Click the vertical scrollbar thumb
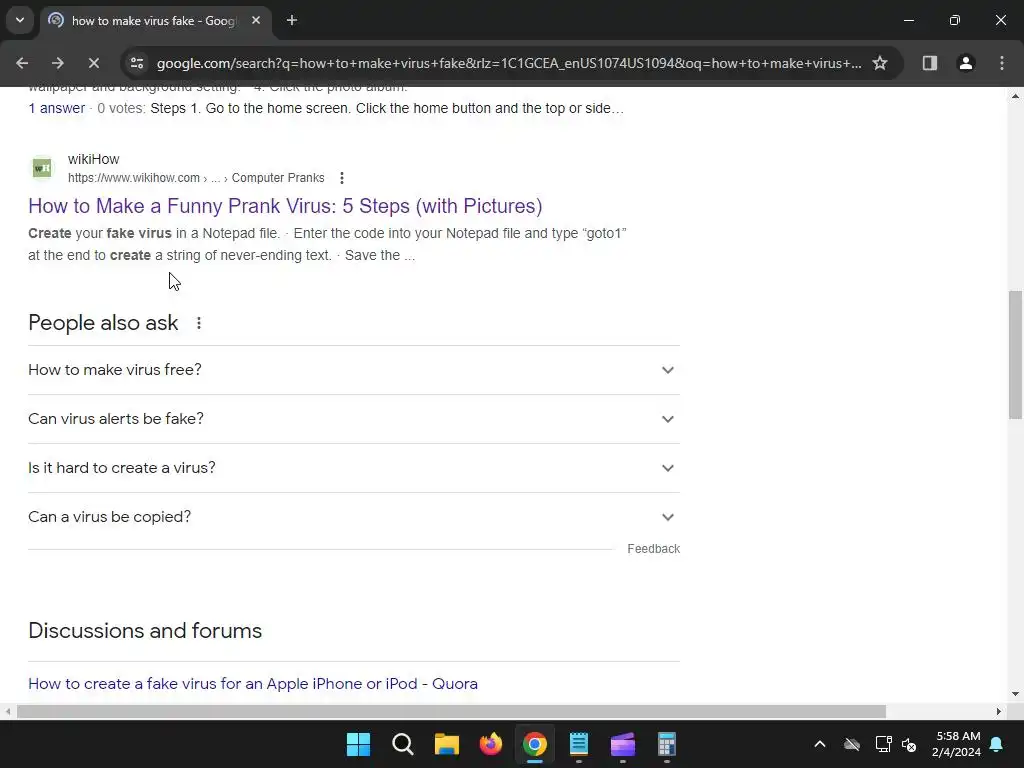 click(1015, 355)
